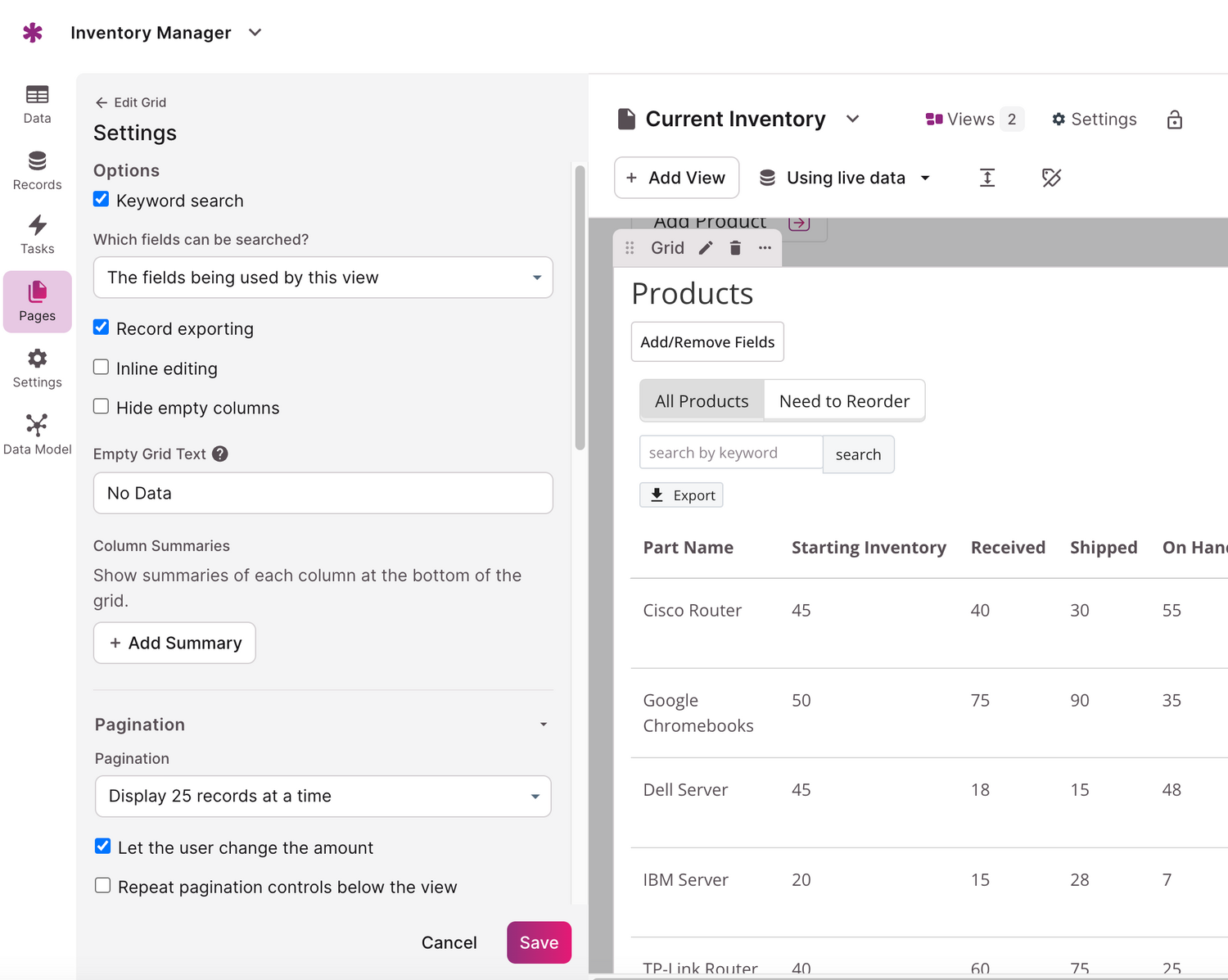Click the Empty Grid Text help icon
Image resolution: width=1228 pixels, height=980 pixels.
click(220, 454)
